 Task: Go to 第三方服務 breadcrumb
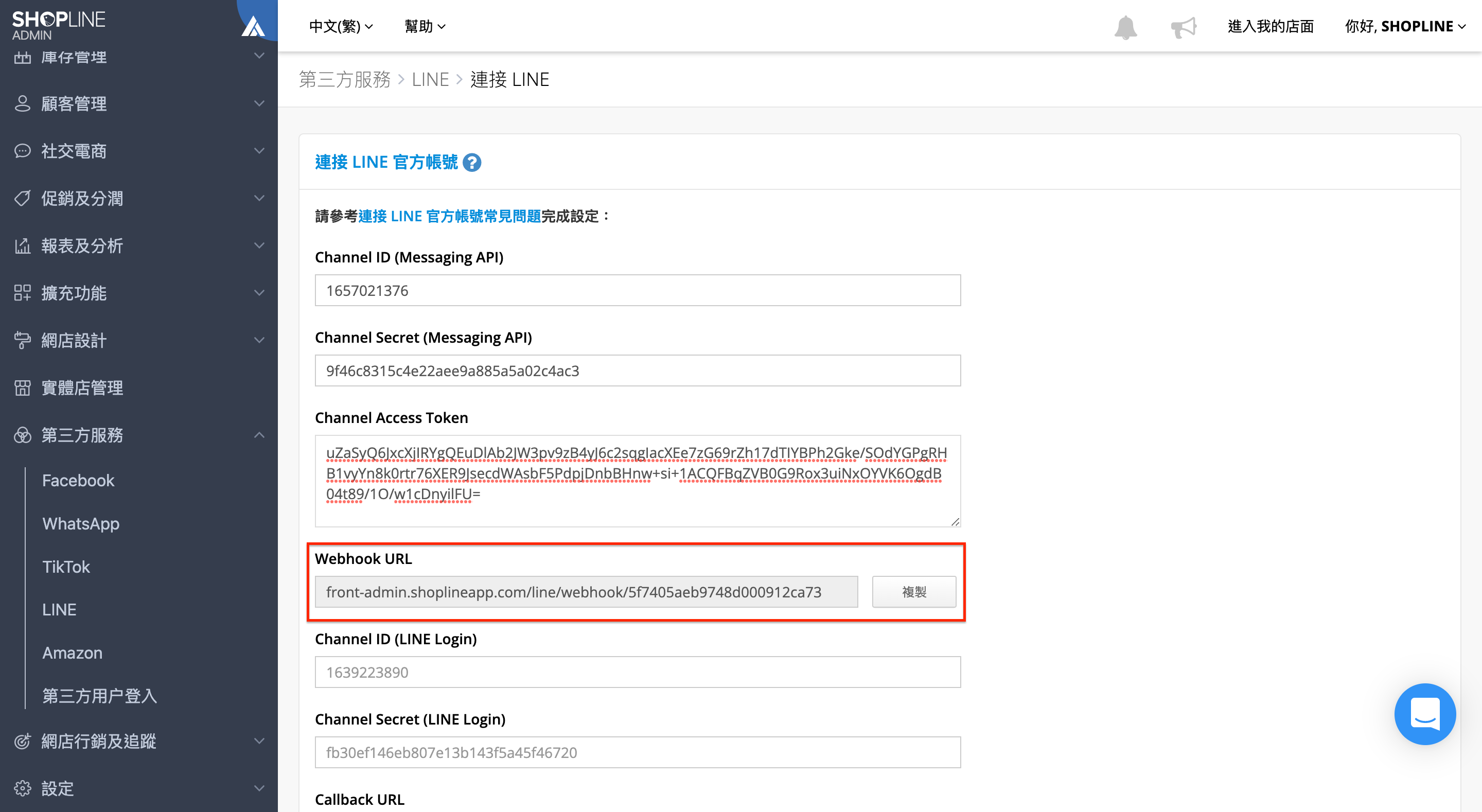click(x=345, y=79)
